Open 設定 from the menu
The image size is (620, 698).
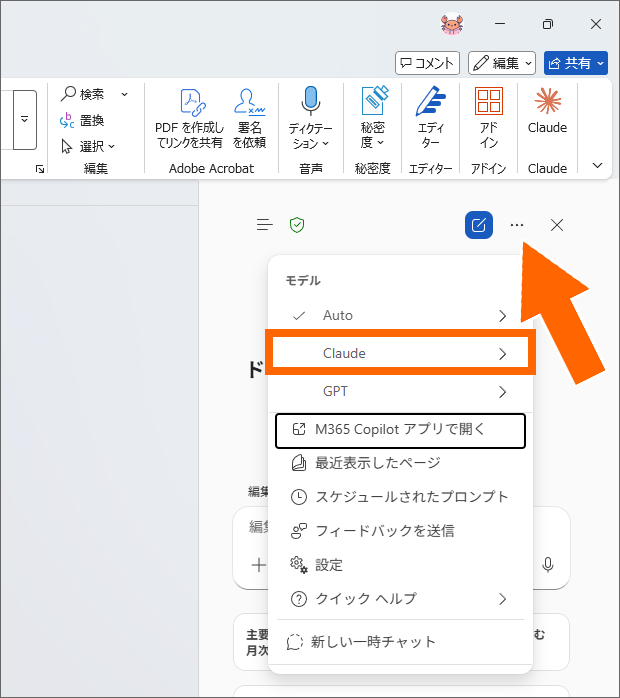point(399,565)
